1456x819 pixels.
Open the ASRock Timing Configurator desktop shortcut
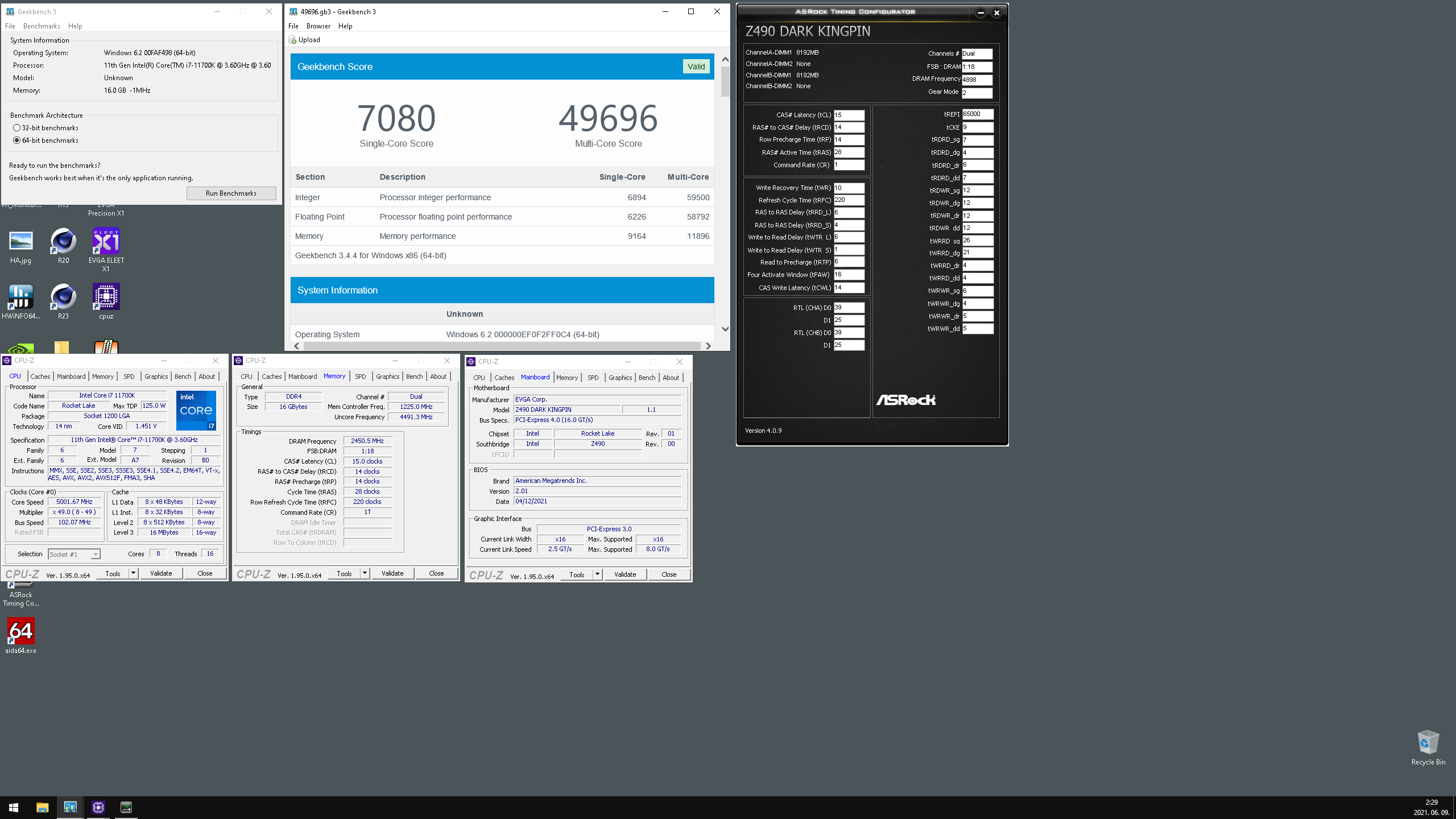coord(21,594)
